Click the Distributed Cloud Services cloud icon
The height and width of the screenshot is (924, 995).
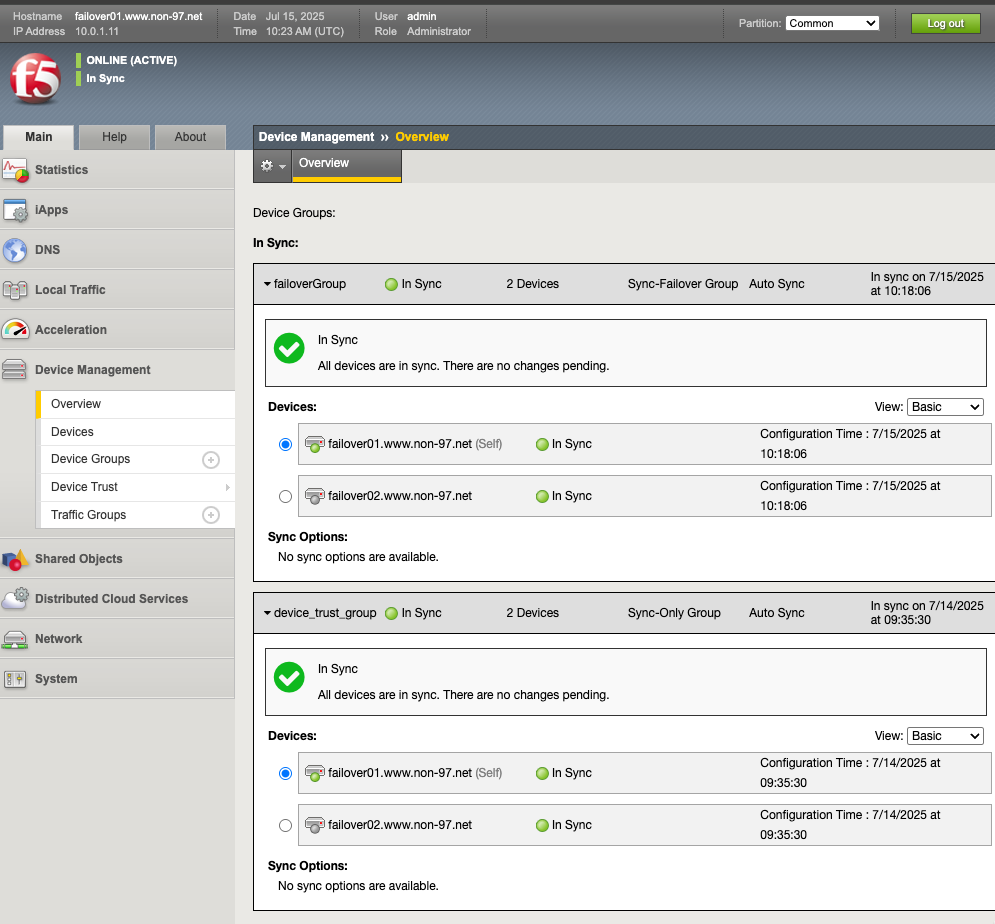15,598
